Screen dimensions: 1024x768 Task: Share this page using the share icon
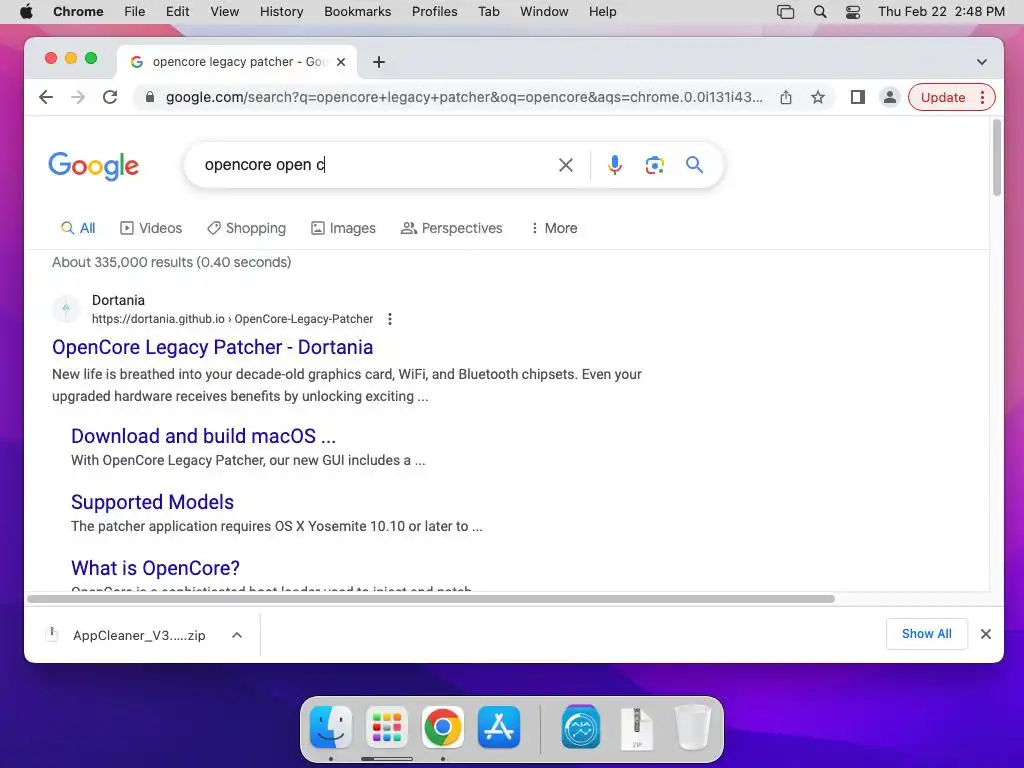(786, 97)
